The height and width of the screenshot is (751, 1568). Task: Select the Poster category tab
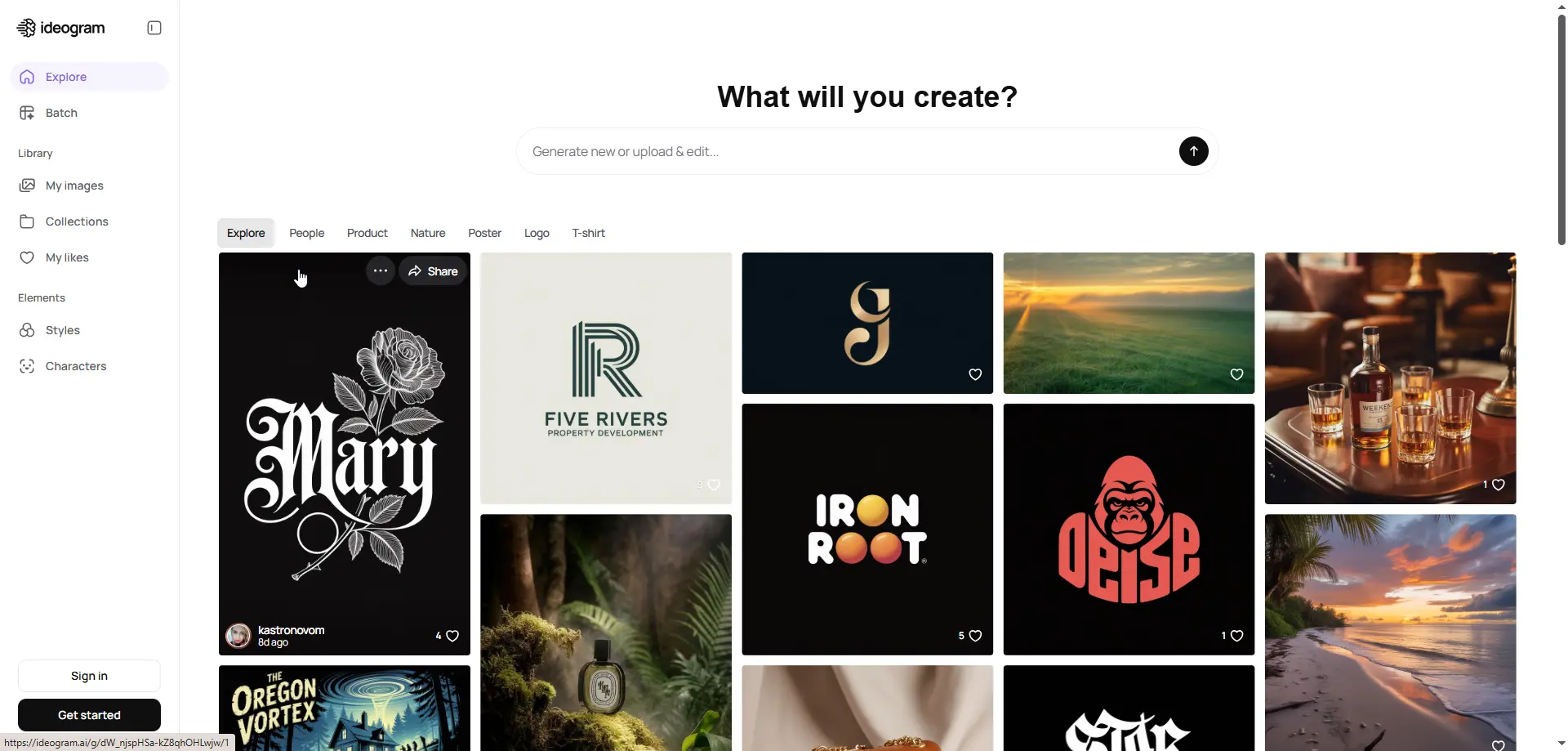(484, 233)
